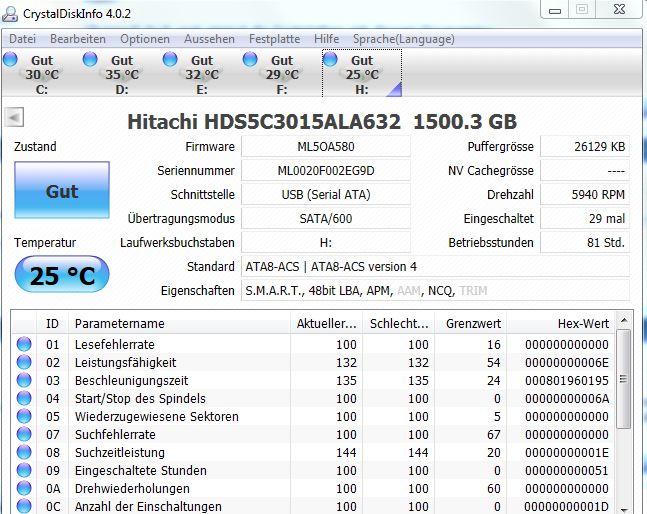
Task: Click status orb of Start/Stop des Spindels
Action: pyautogui.click(x=24, y=398)
